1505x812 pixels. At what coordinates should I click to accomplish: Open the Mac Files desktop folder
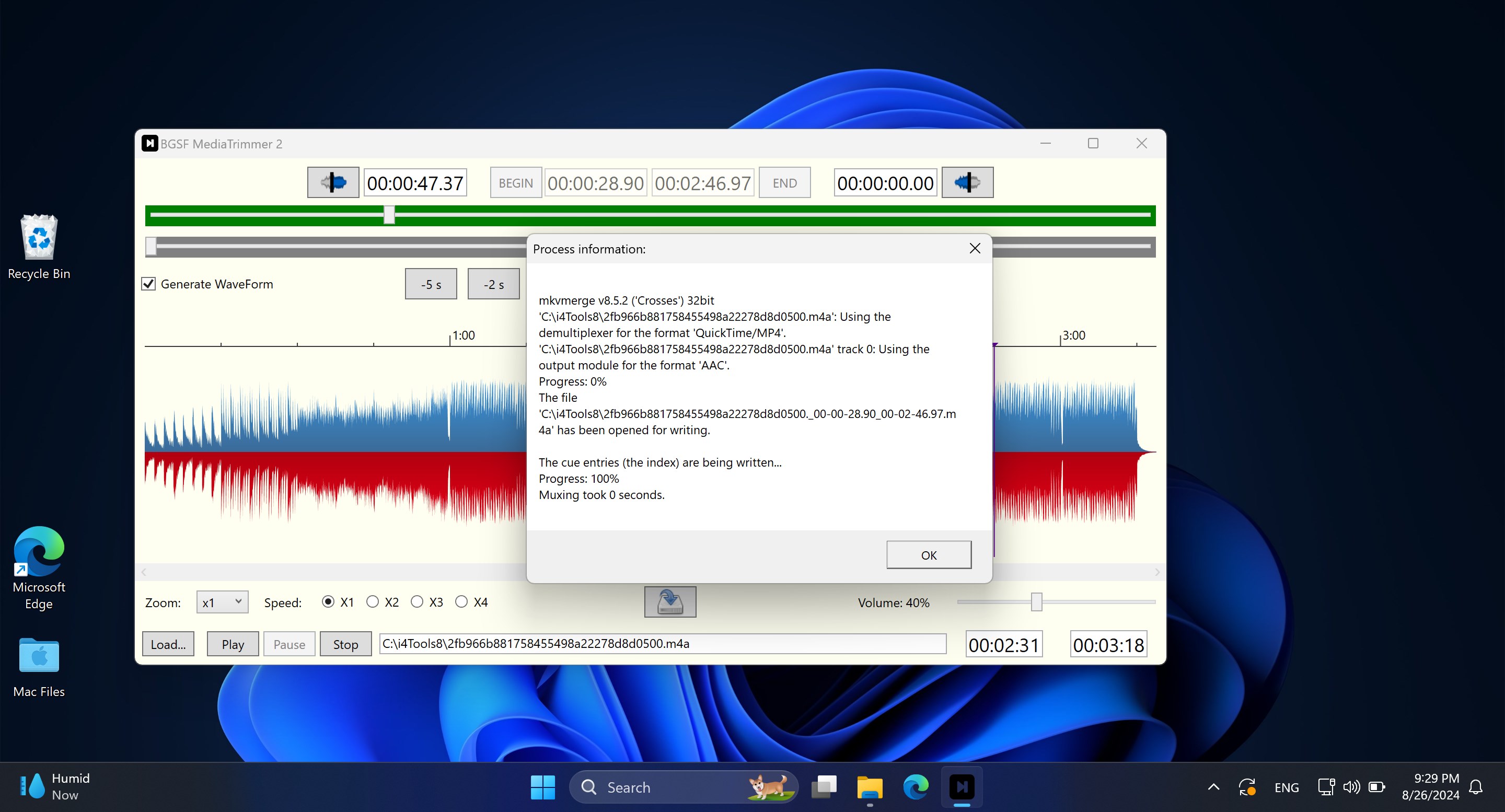[x=39, y=667]
